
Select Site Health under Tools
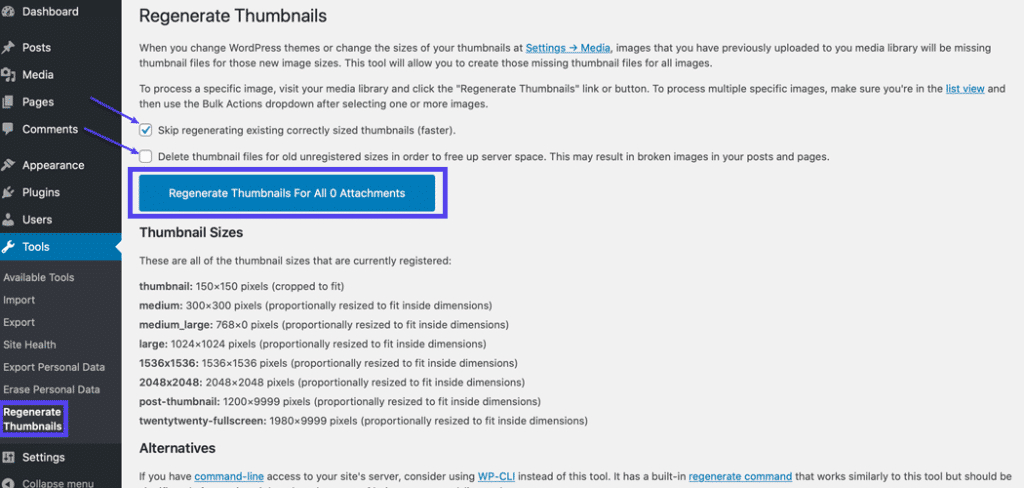click(x=30, y=344)
